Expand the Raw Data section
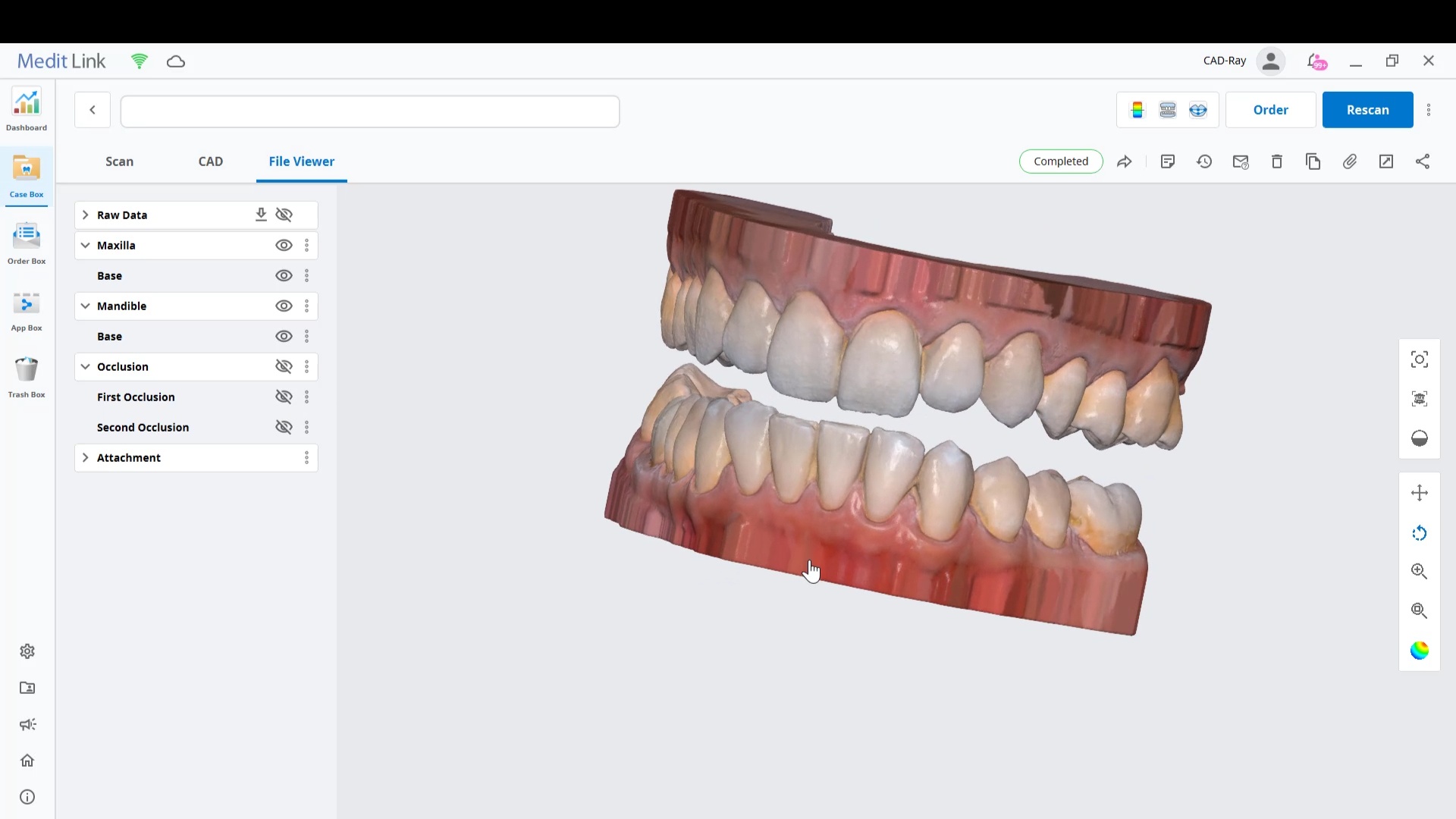This screenshot has width=1456, height=819. pos(85,215)
